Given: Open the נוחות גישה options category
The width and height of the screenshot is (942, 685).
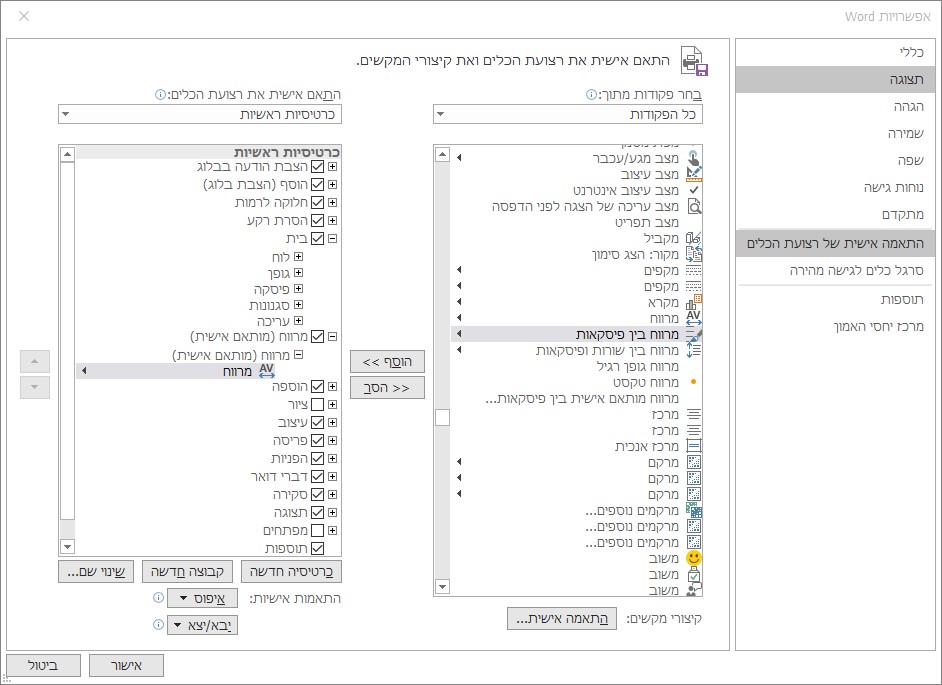Looking at the screenshot, I should coord(835,187).
